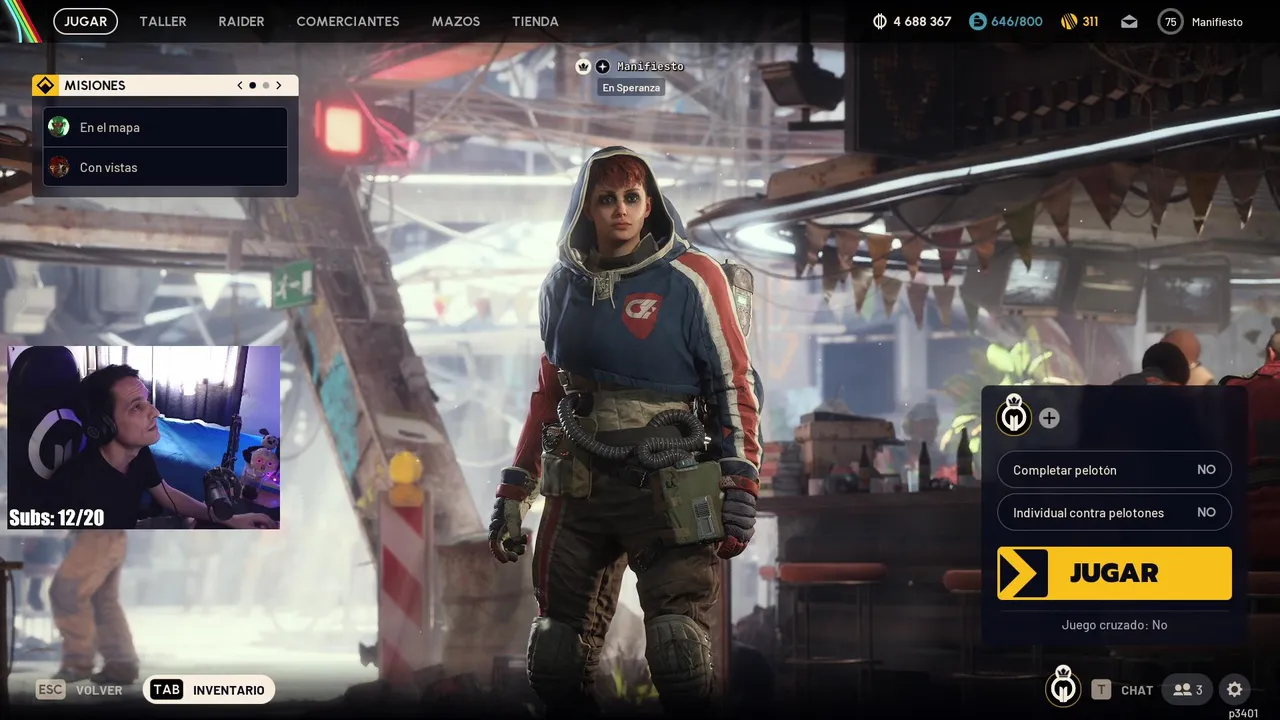Screen dimensions: 1280x720
Task: Go to next missions page arrow
Action: [279, 85]
